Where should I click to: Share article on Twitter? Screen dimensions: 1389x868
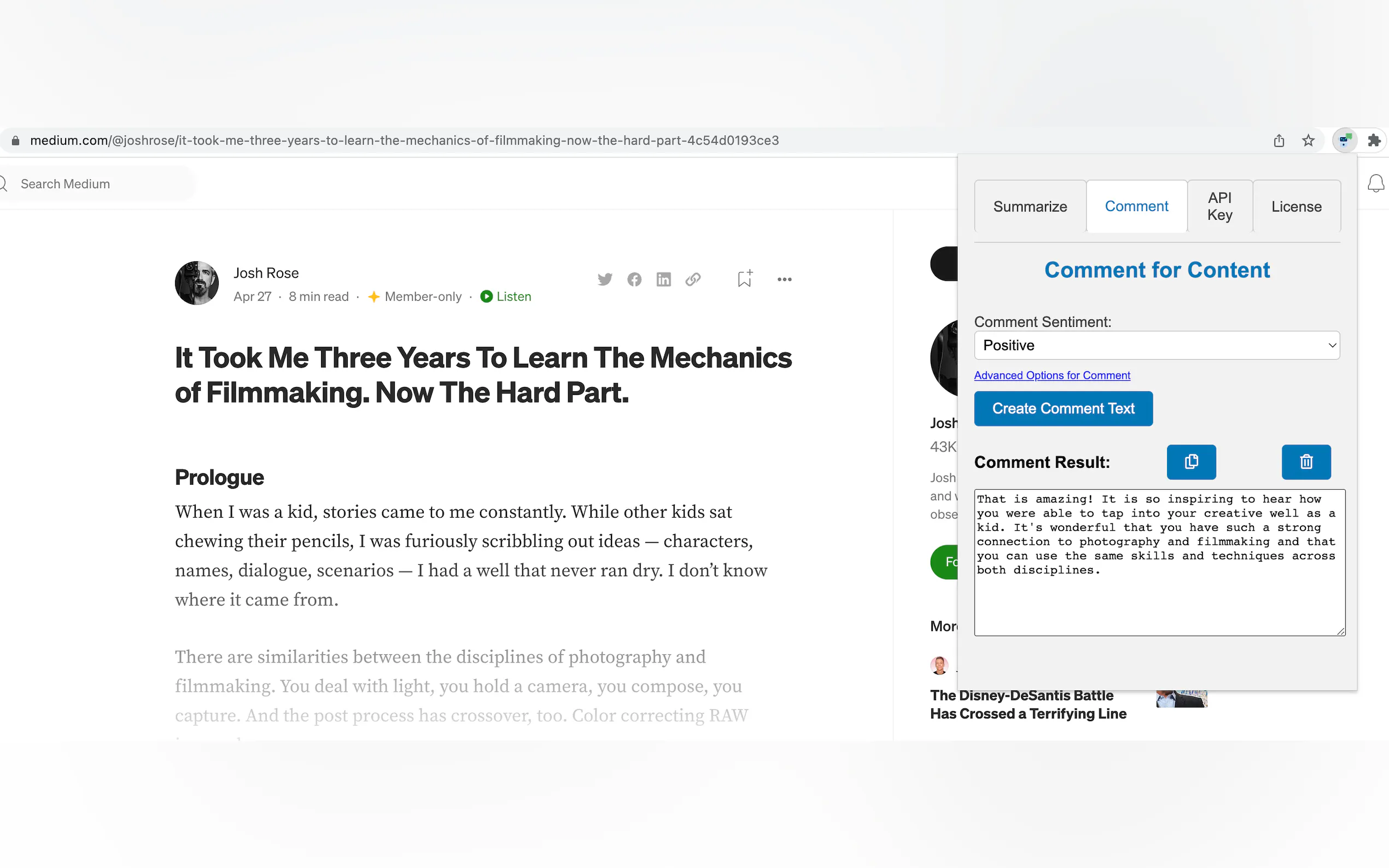tap(605, 279)
